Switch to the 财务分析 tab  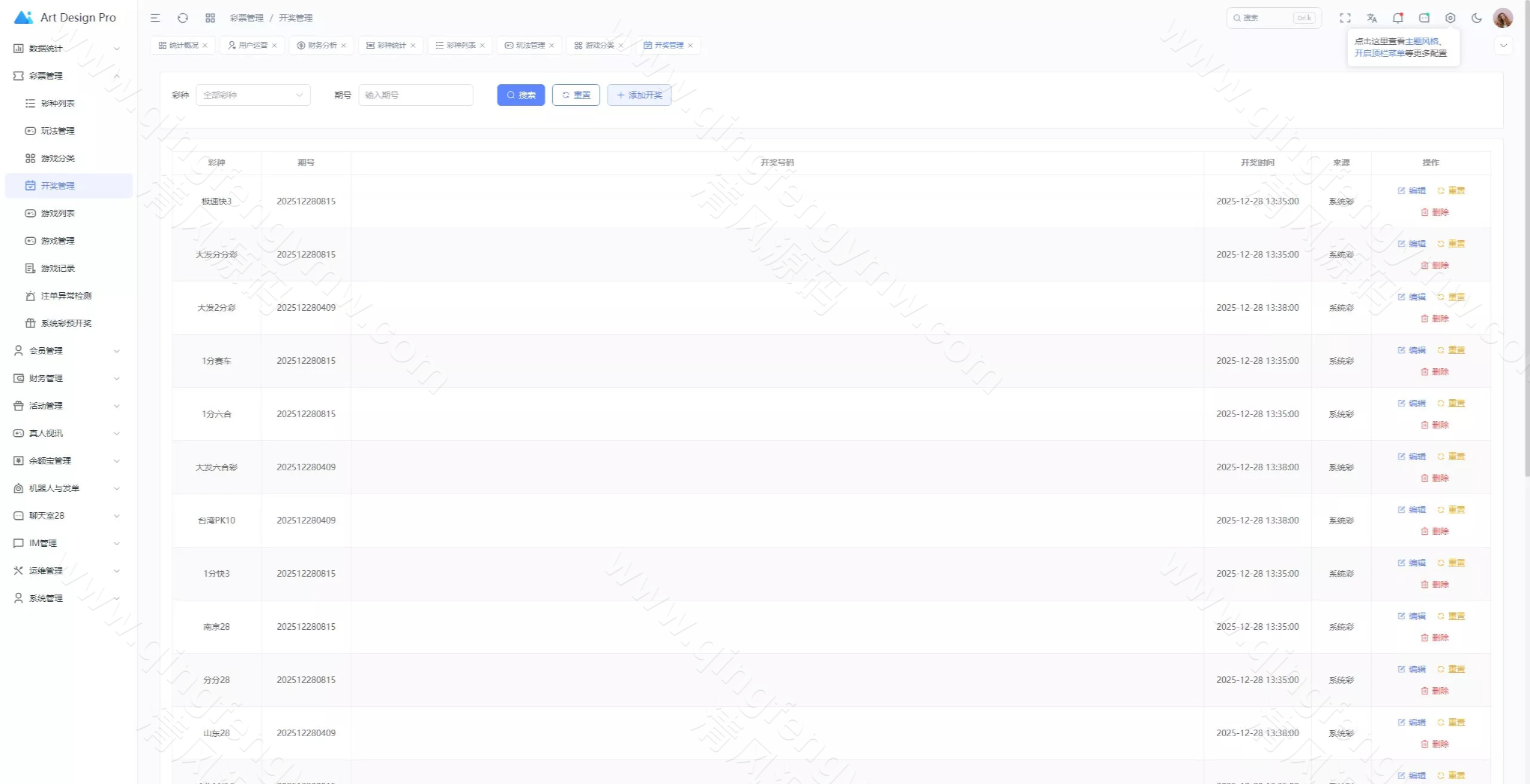tap(322, 45)
